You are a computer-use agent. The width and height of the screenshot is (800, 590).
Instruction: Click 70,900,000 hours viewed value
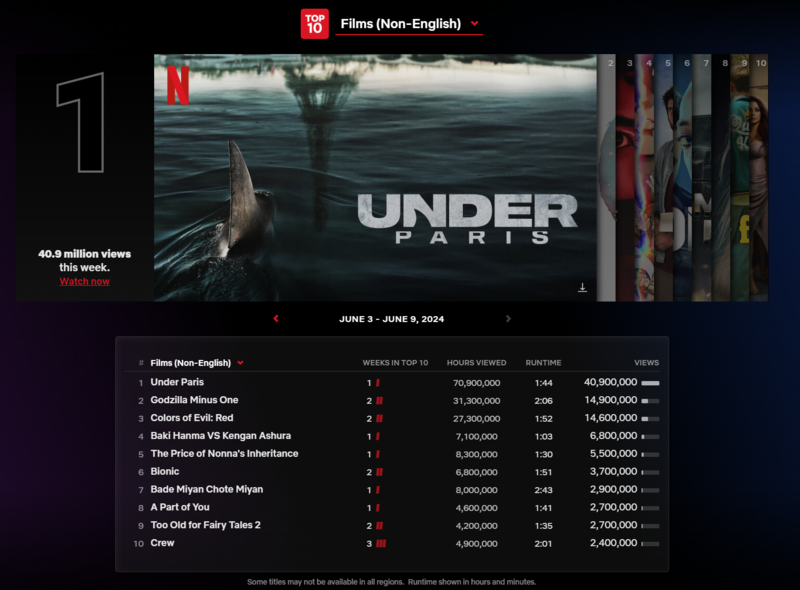(x=477, y=383)
